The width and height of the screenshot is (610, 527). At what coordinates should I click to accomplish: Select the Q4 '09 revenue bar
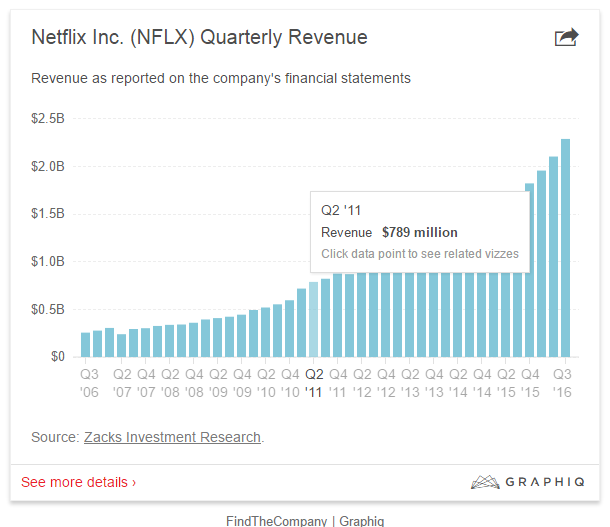coord(242,336)
